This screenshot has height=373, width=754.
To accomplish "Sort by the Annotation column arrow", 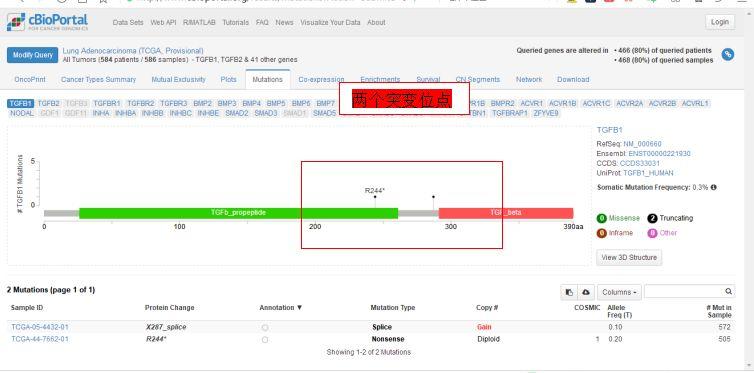I will 300,308.
